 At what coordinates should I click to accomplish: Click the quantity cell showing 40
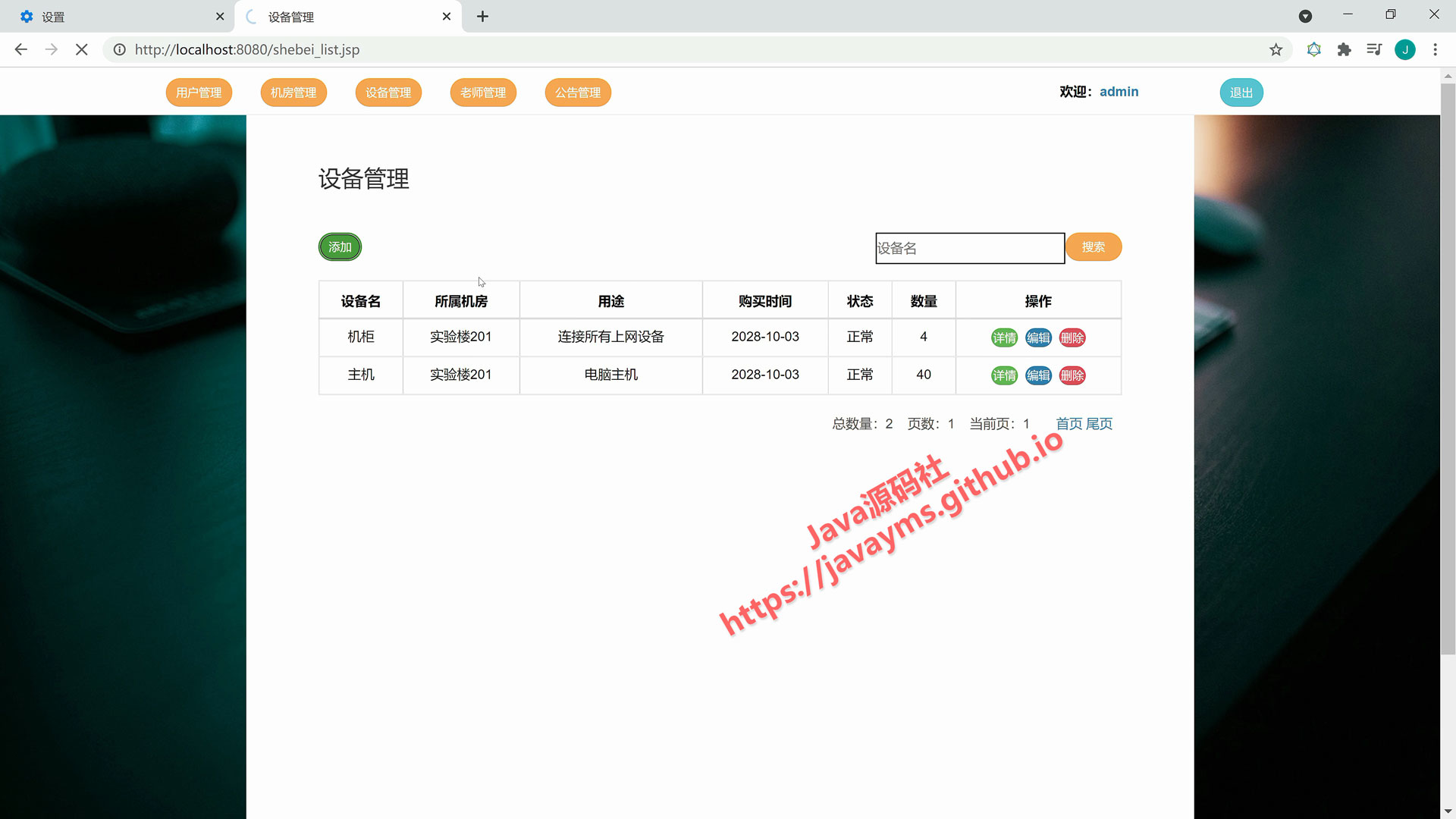pyautogui.click(x=924, y=375)
